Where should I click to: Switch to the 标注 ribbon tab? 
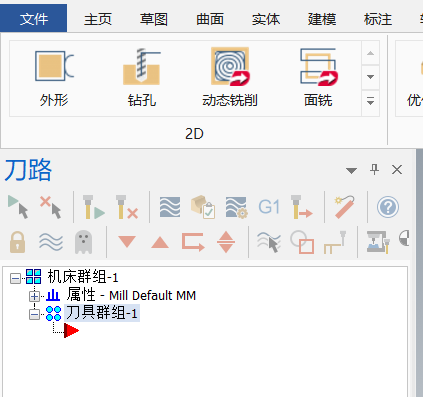pos(378,19)
